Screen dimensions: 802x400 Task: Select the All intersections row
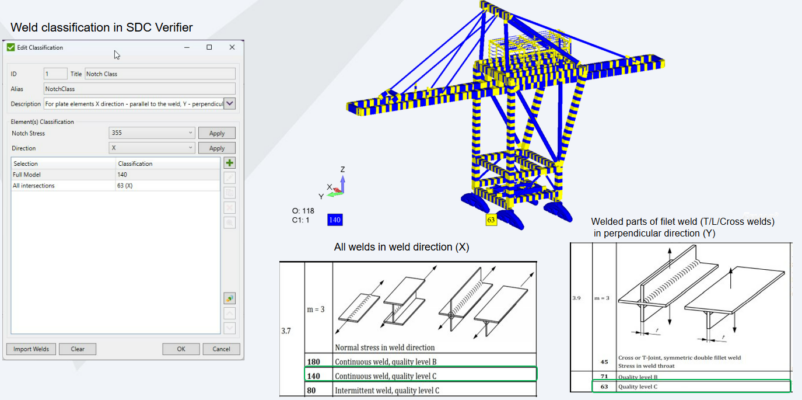(116, 186)
